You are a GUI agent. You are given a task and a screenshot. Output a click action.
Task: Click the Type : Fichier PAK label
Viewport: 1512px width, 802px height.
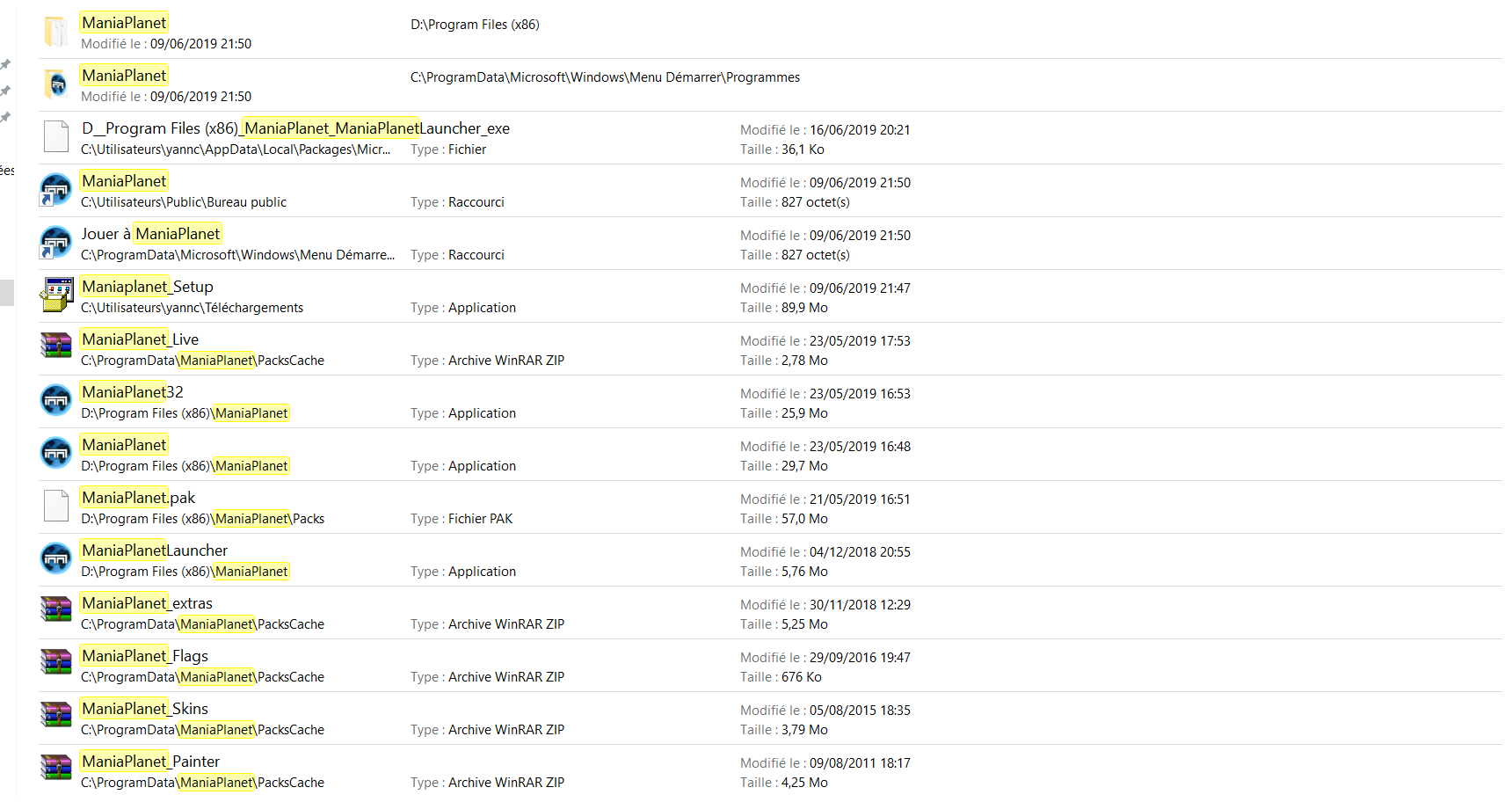point(462,519)
